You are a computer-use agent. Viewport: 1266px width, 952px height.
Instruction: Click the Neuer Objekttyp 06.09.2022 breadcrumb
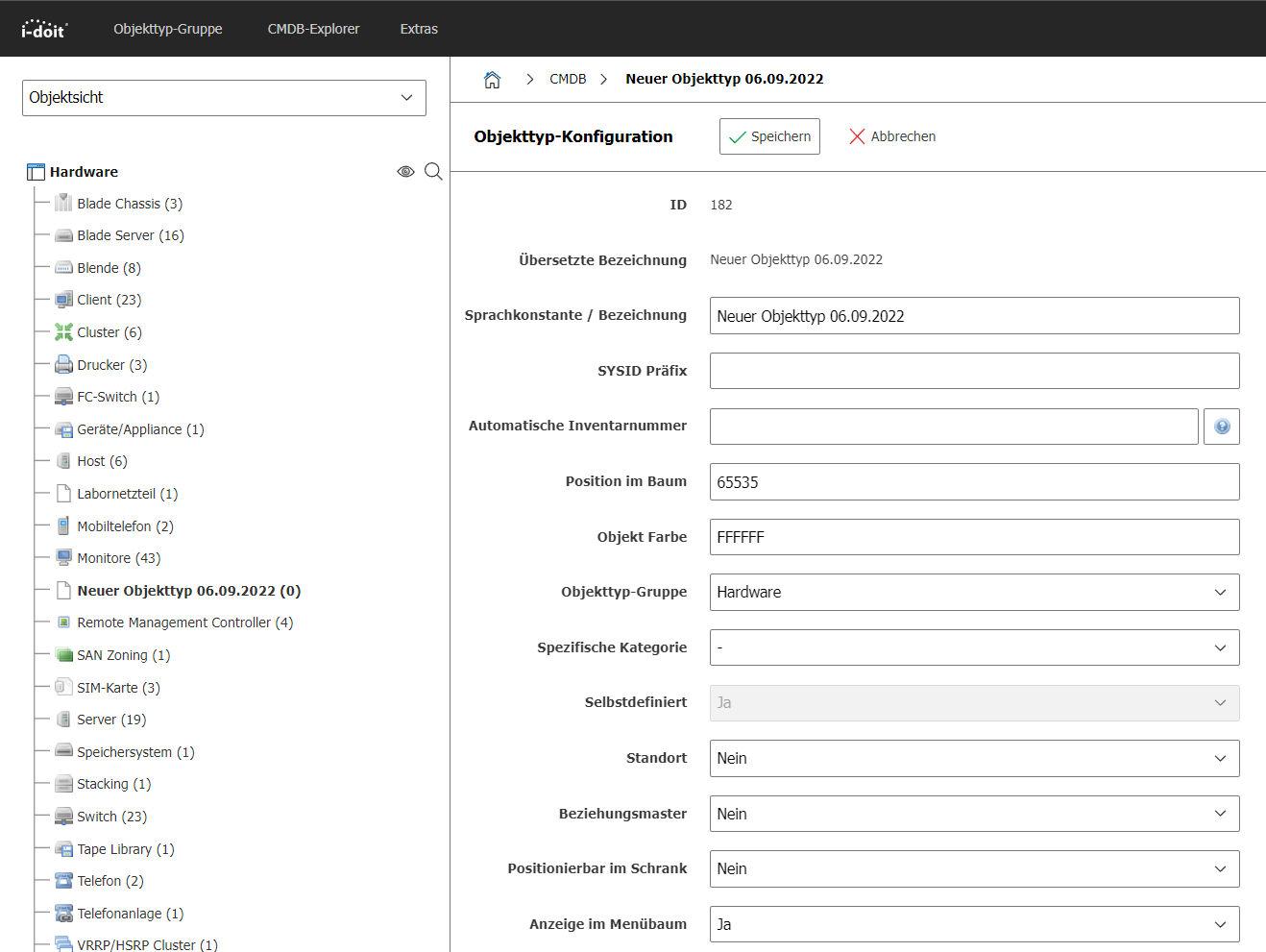coord(724,79)
